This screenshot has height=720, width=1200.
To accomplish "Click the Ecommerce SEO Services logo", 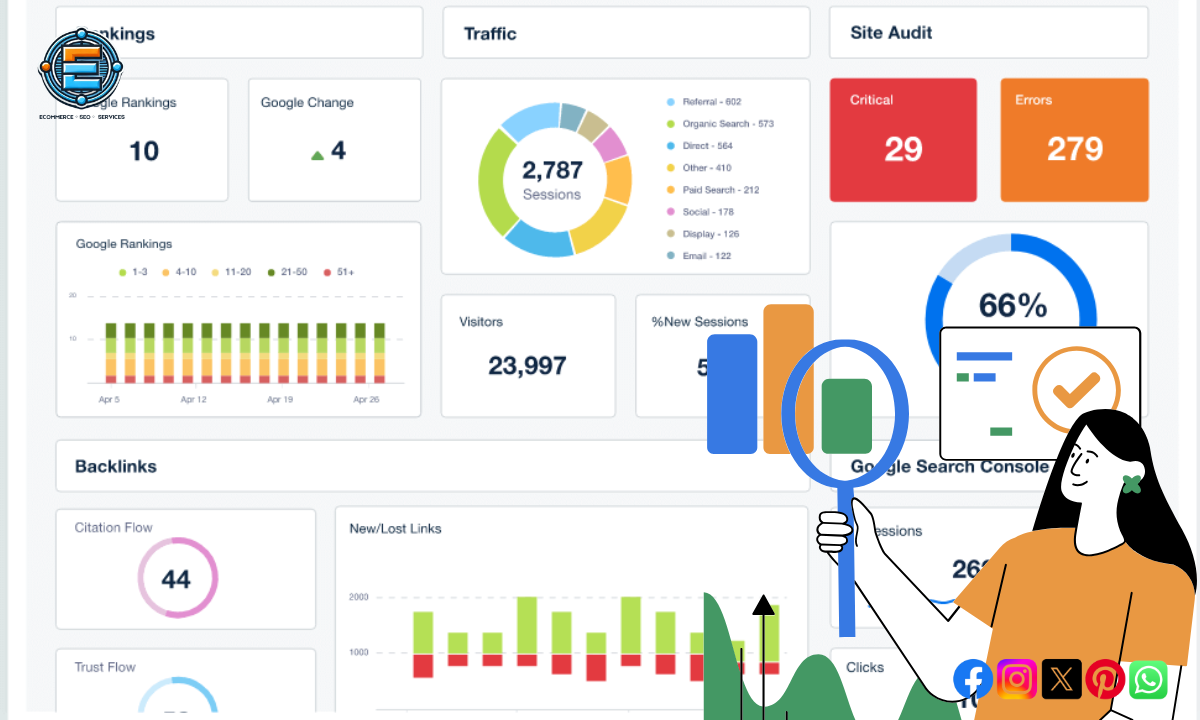I will tap(81, 67).
